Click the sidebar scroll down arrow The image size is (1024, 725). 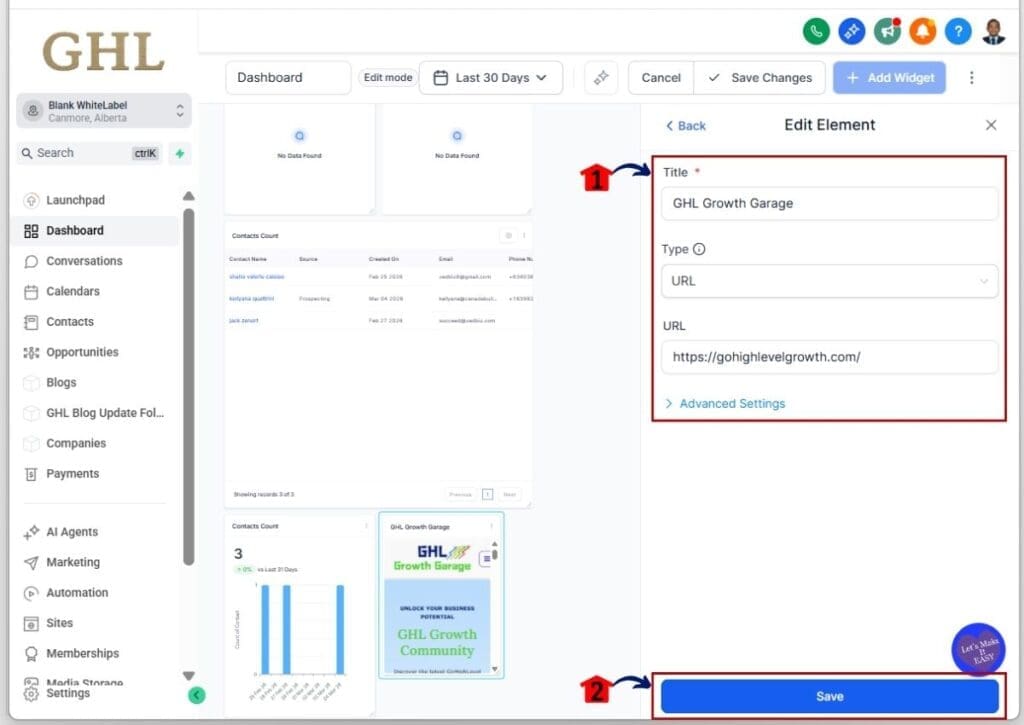click(x=189, y=675)
